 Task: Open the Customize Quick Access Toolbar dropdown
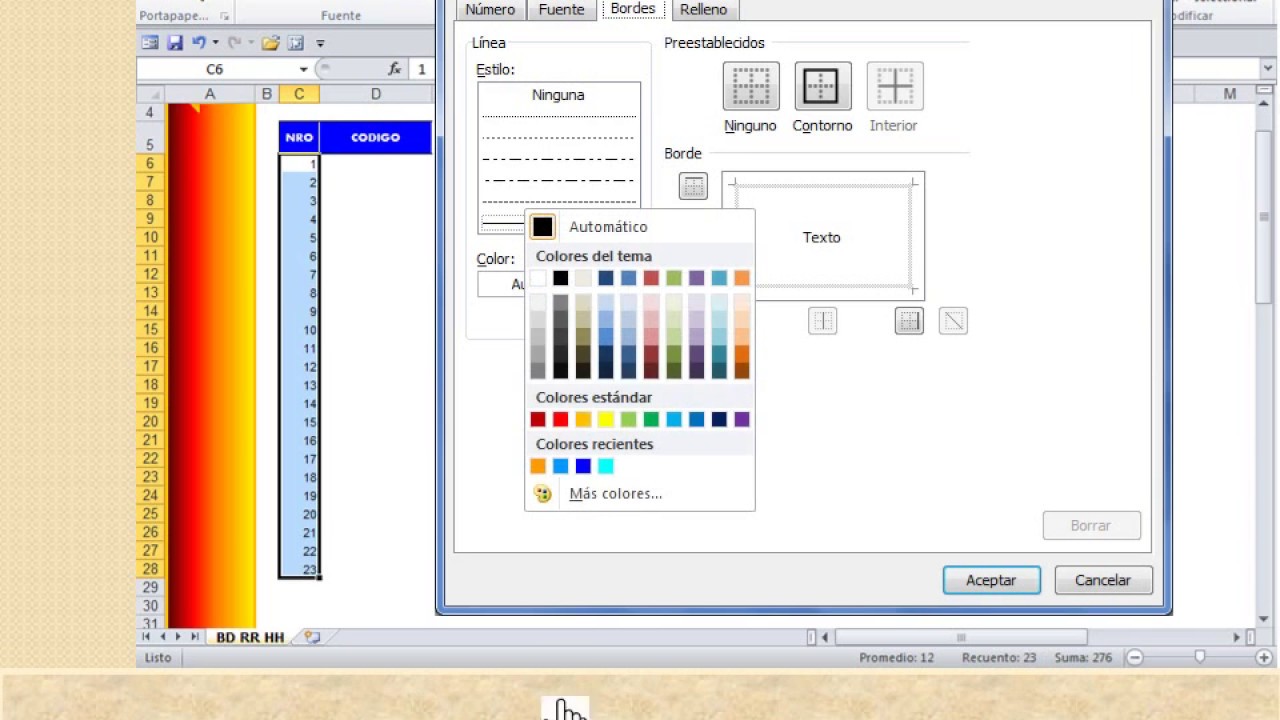tap(321, 43)
